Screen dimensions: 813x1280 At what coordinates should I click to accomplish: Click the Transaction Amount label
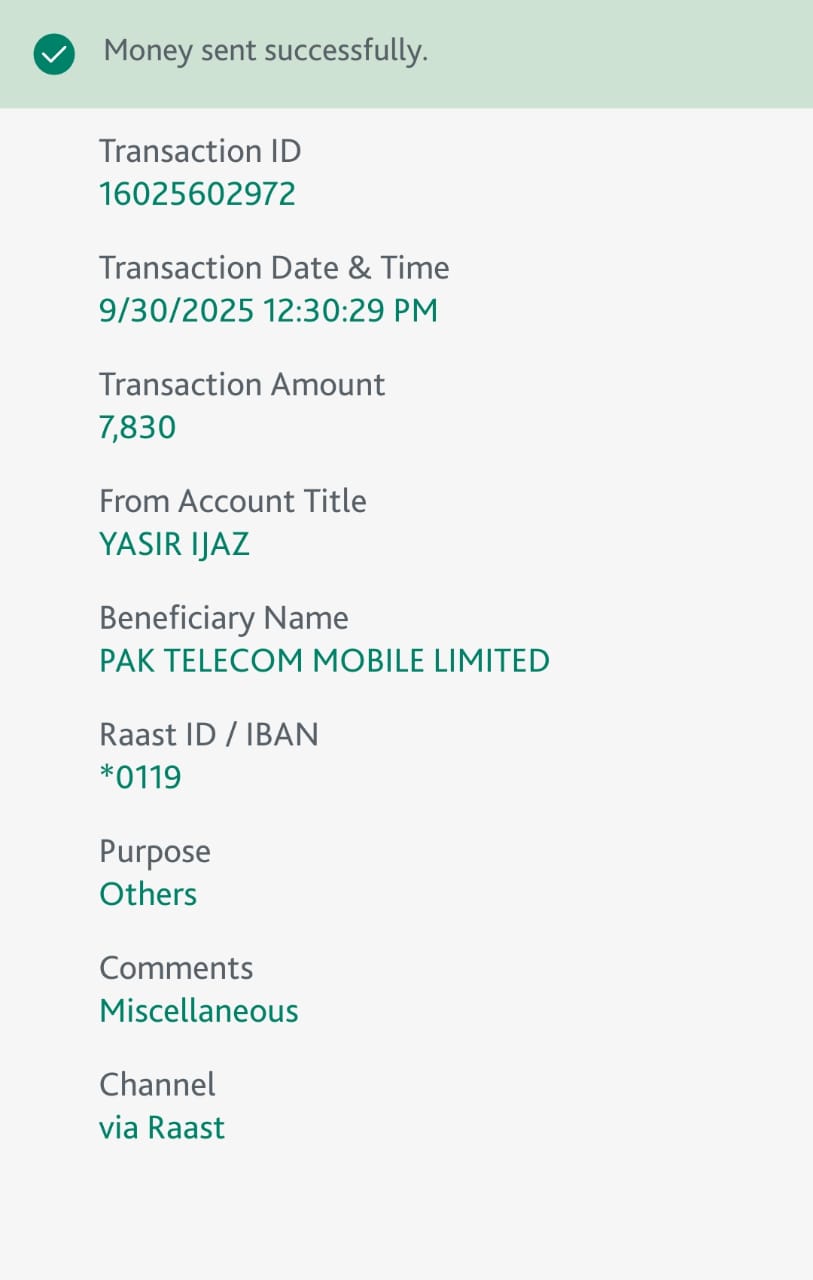242,385
